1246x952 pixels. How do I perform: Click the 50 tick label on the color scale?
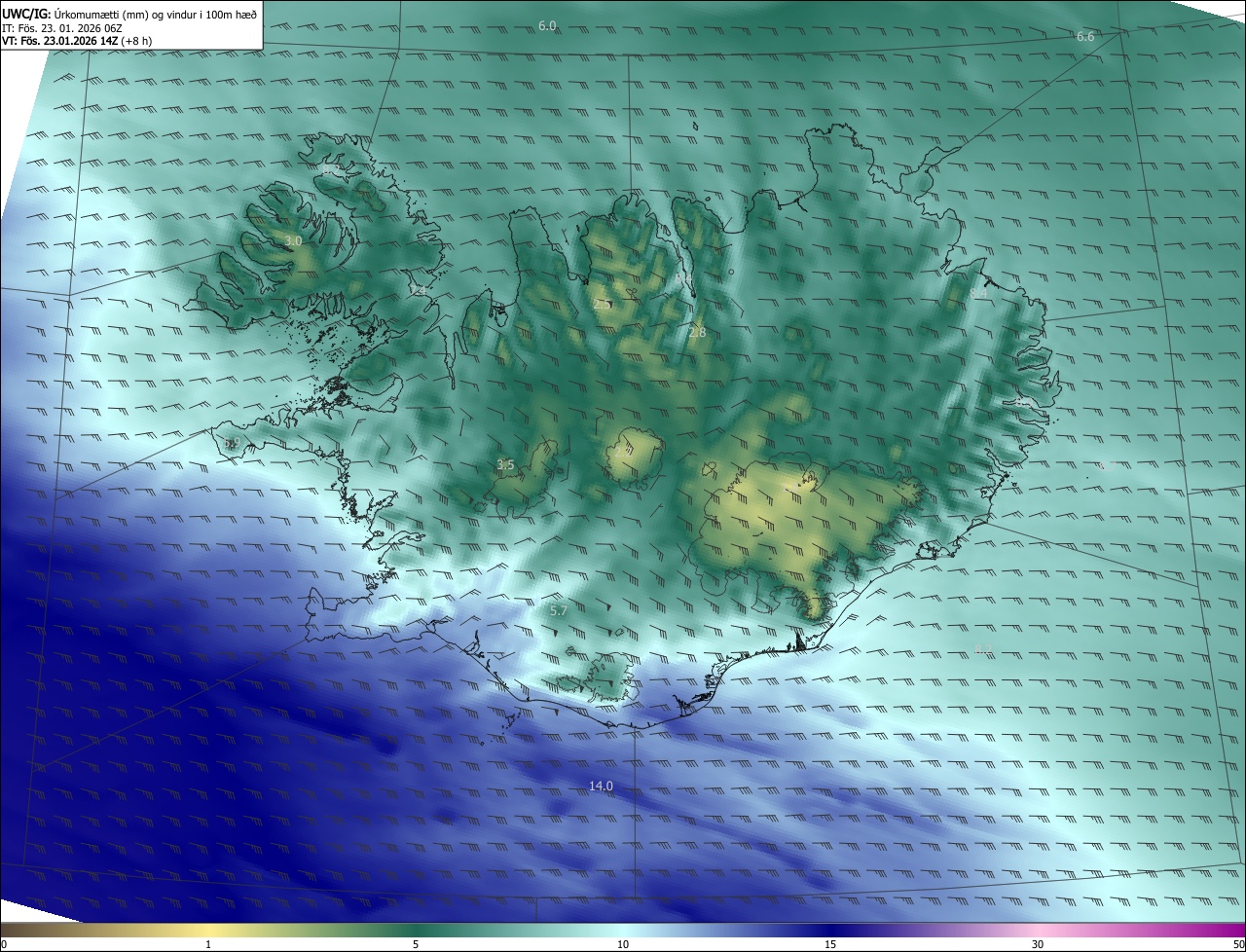point(1239,945)
